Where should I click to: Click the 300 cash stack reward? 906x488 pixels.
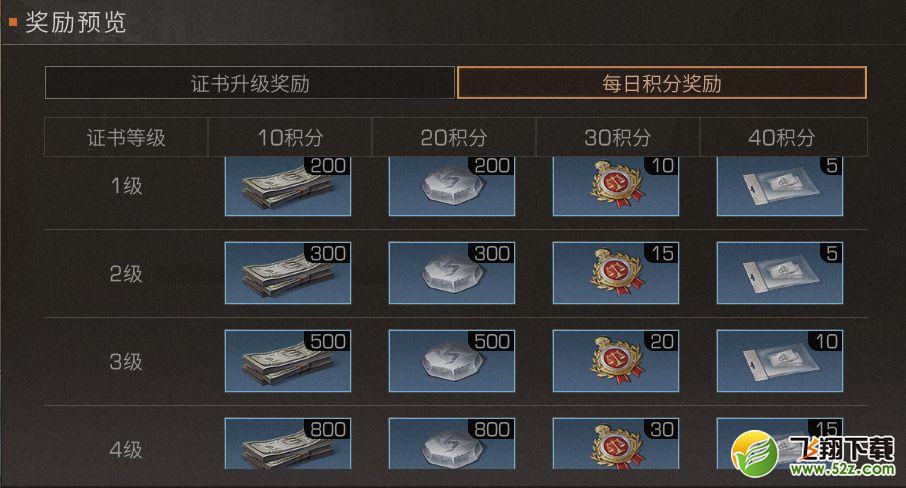click(288, 273)
